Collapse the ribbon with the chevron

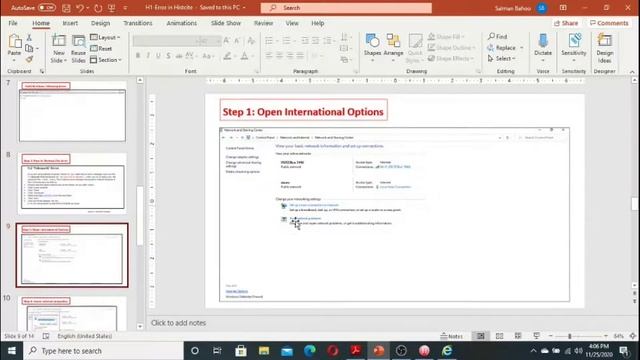coord(632,71)
